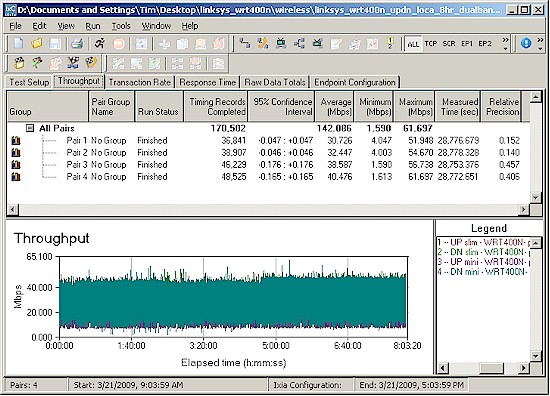Screen dimensions: 550x396
Task: Open the Response Time tab
Action: pos(208,82)
